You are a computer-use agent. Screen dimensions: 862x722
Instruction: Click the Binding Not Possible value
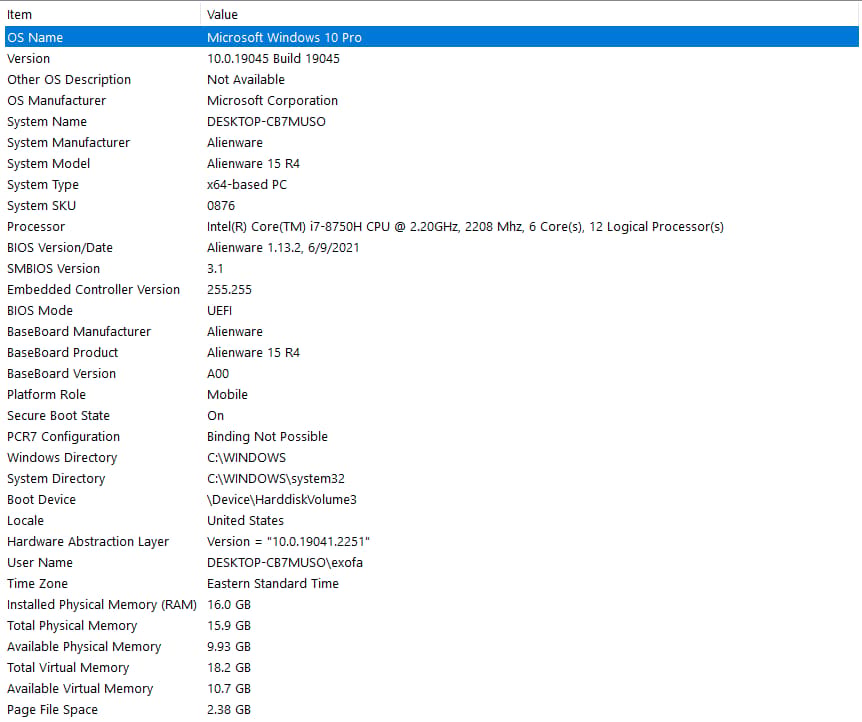point(267,437)
